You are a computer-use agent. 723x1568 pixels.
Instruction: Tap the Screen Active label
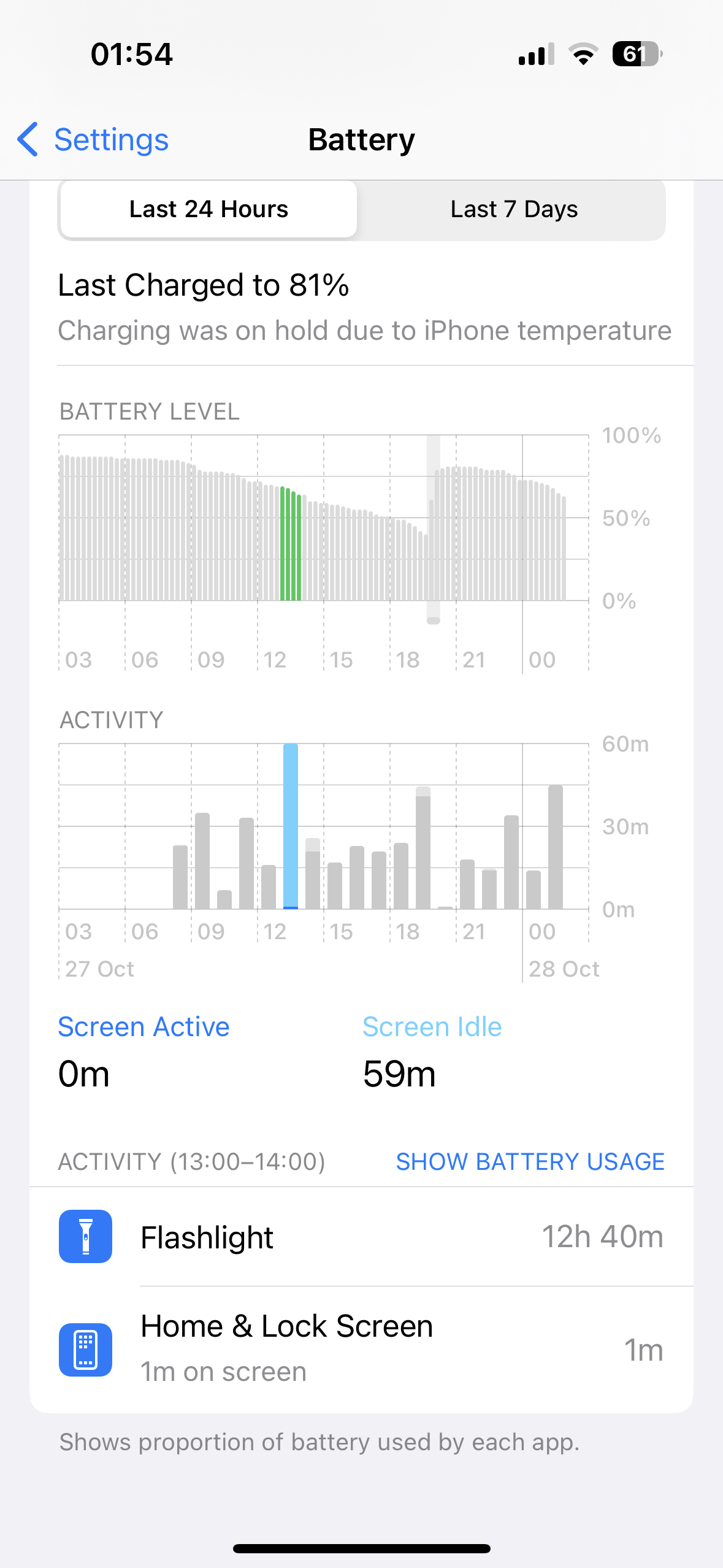(143, 1027)
